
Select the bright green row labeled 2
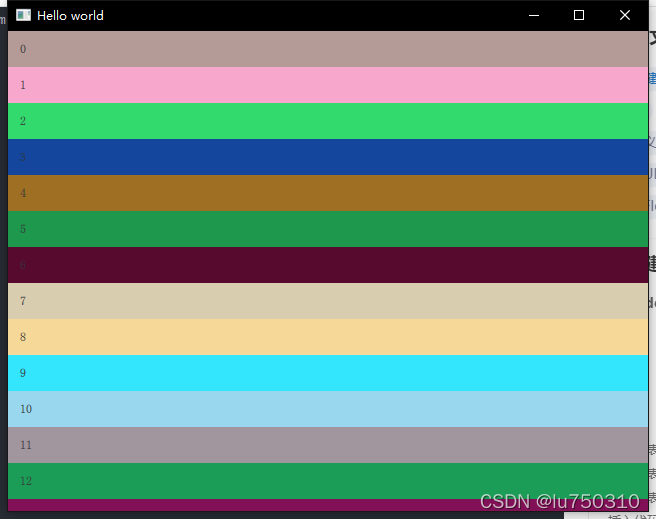tap(328, 121)
